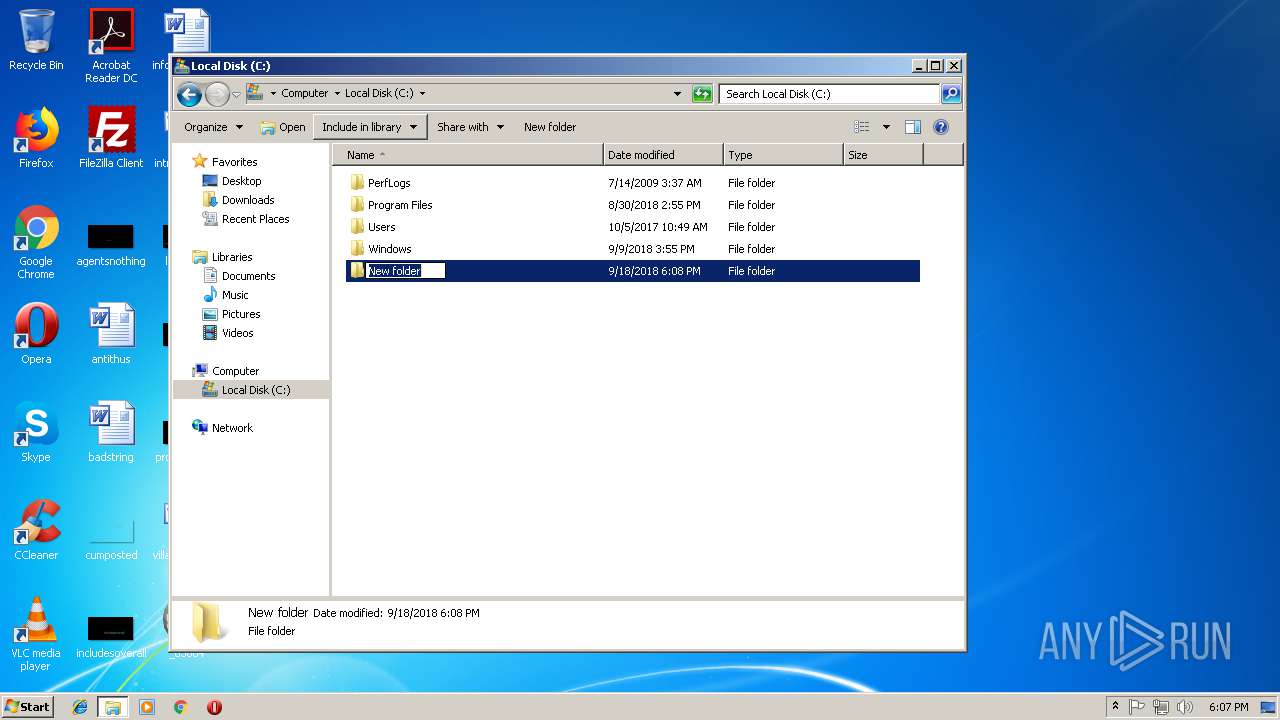The width and height of the screenshot is (1280, 720).
Task: Click the Open toolbar button
Action: pos(283,127)
